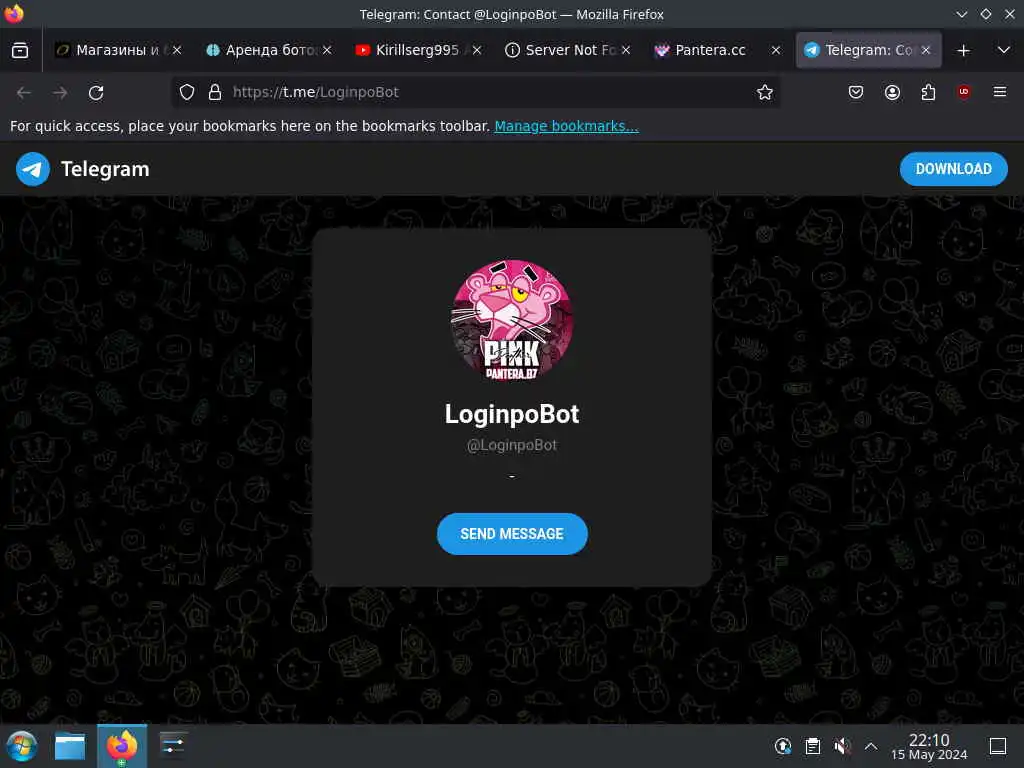Open the Extensions puzzle icon

coord(928,93)
